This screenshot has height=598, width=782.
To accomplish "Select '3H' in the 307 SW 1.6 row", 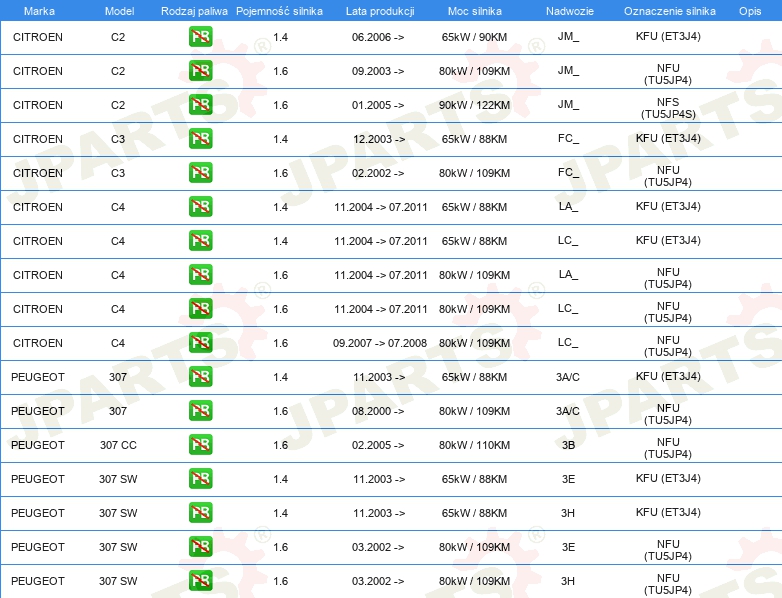I will (568, 581).
